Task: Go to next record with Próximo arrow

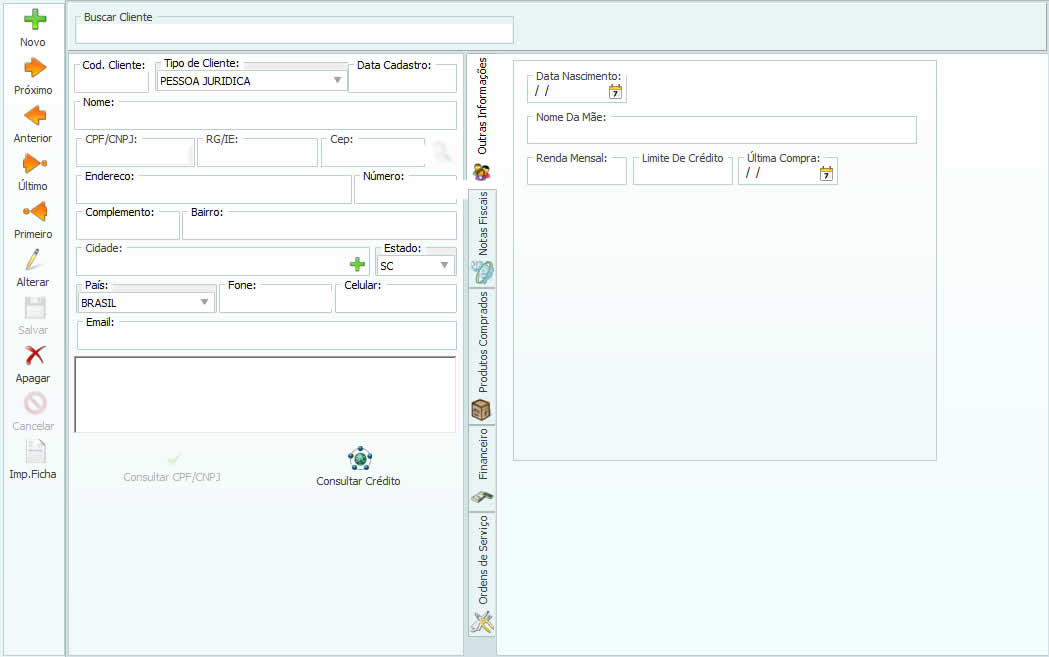Action: click(x=34, y=68)
